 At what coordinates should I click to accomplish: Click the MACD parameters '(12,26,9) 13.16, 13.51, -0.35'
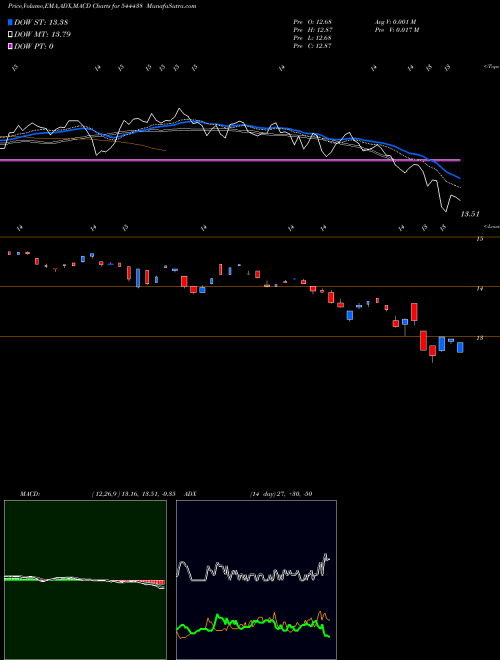tap(133, 494)
